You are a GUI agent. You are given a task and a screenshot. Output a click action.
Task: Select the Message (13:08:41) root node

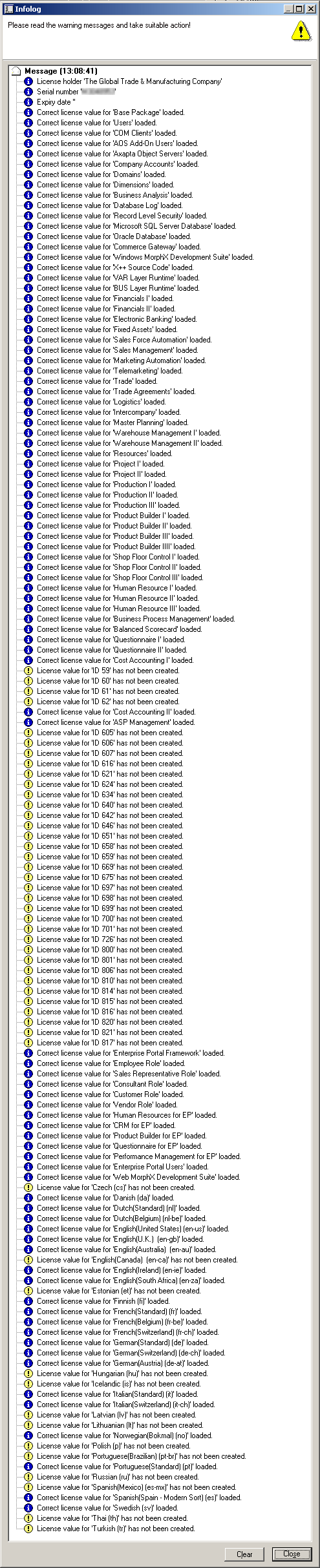point(61,71)
